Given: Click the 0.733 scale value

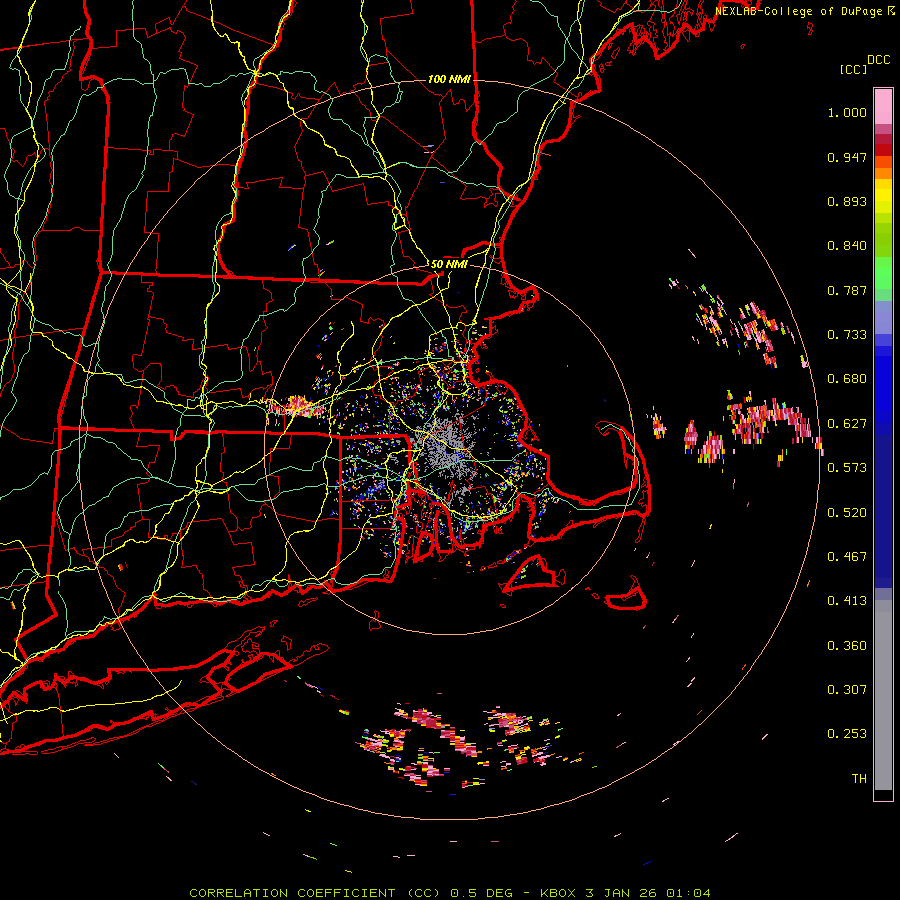Looking at the screenshot, I should coord(847,335).
